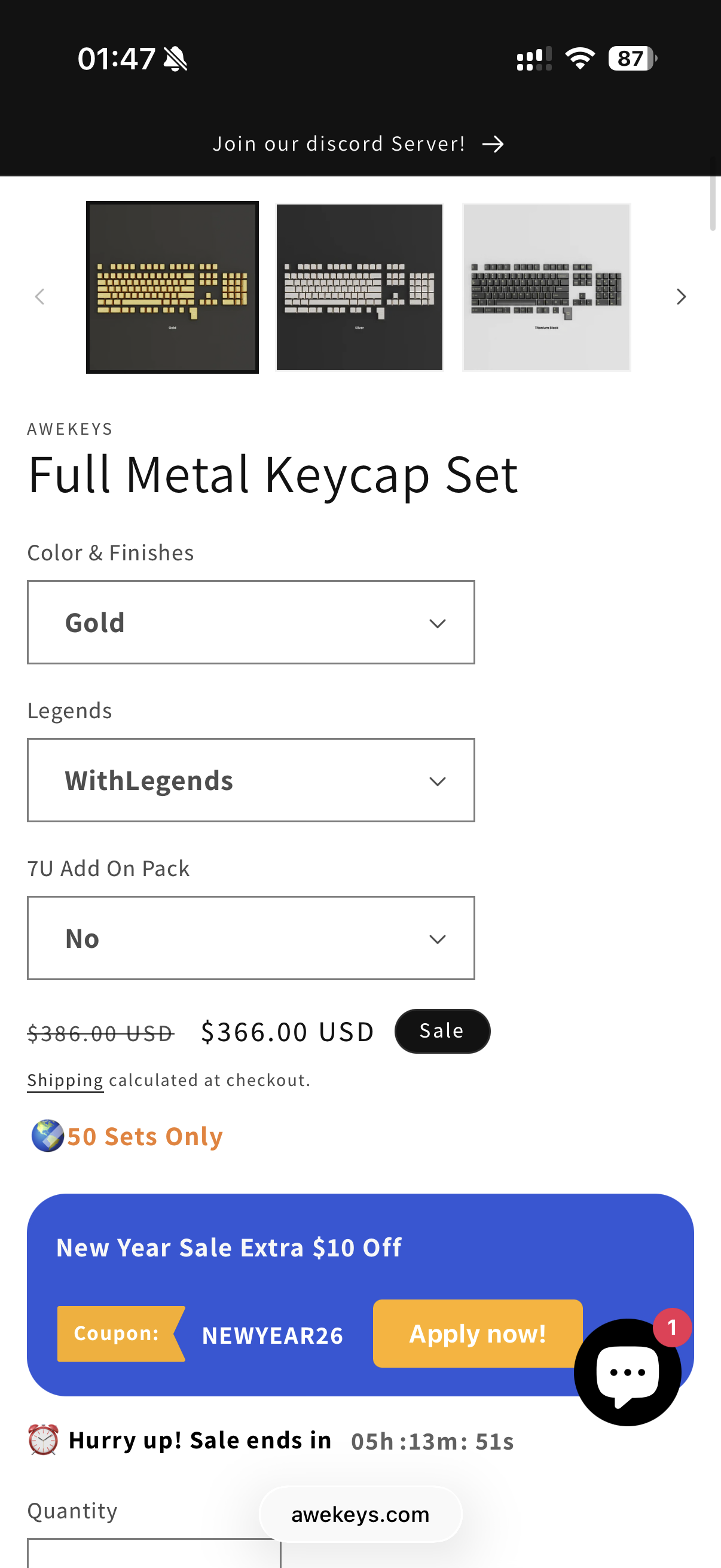Tap the previous gallery arrow

coord(40,297)
